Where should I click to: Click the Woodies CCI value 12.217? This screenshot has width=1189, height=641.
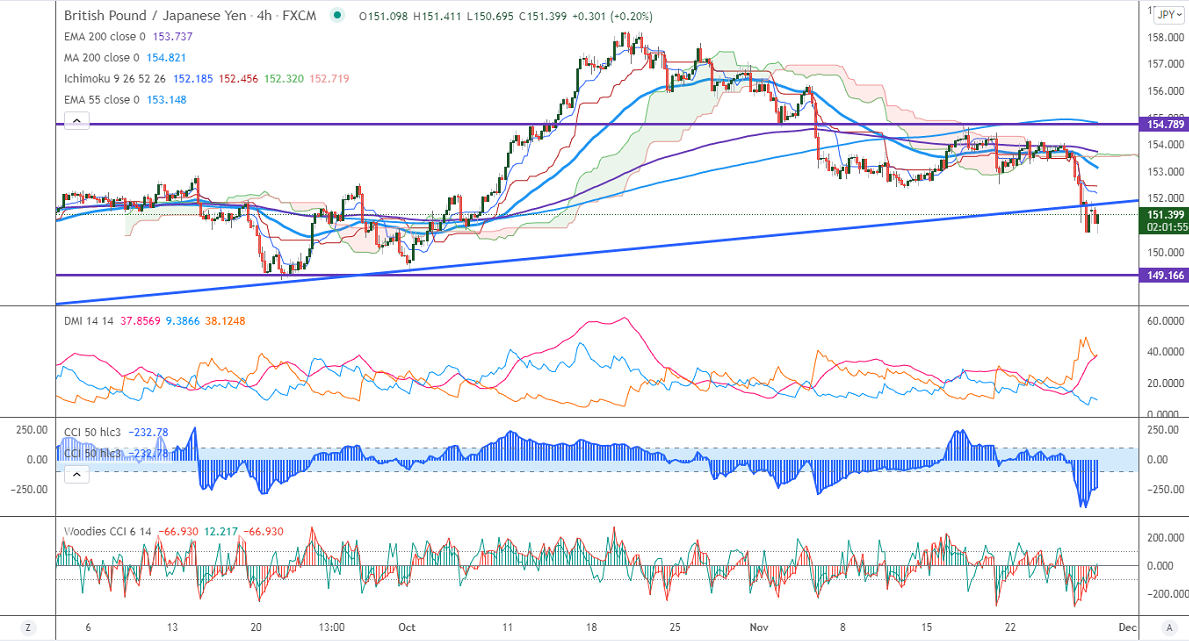tap(220, 532)
